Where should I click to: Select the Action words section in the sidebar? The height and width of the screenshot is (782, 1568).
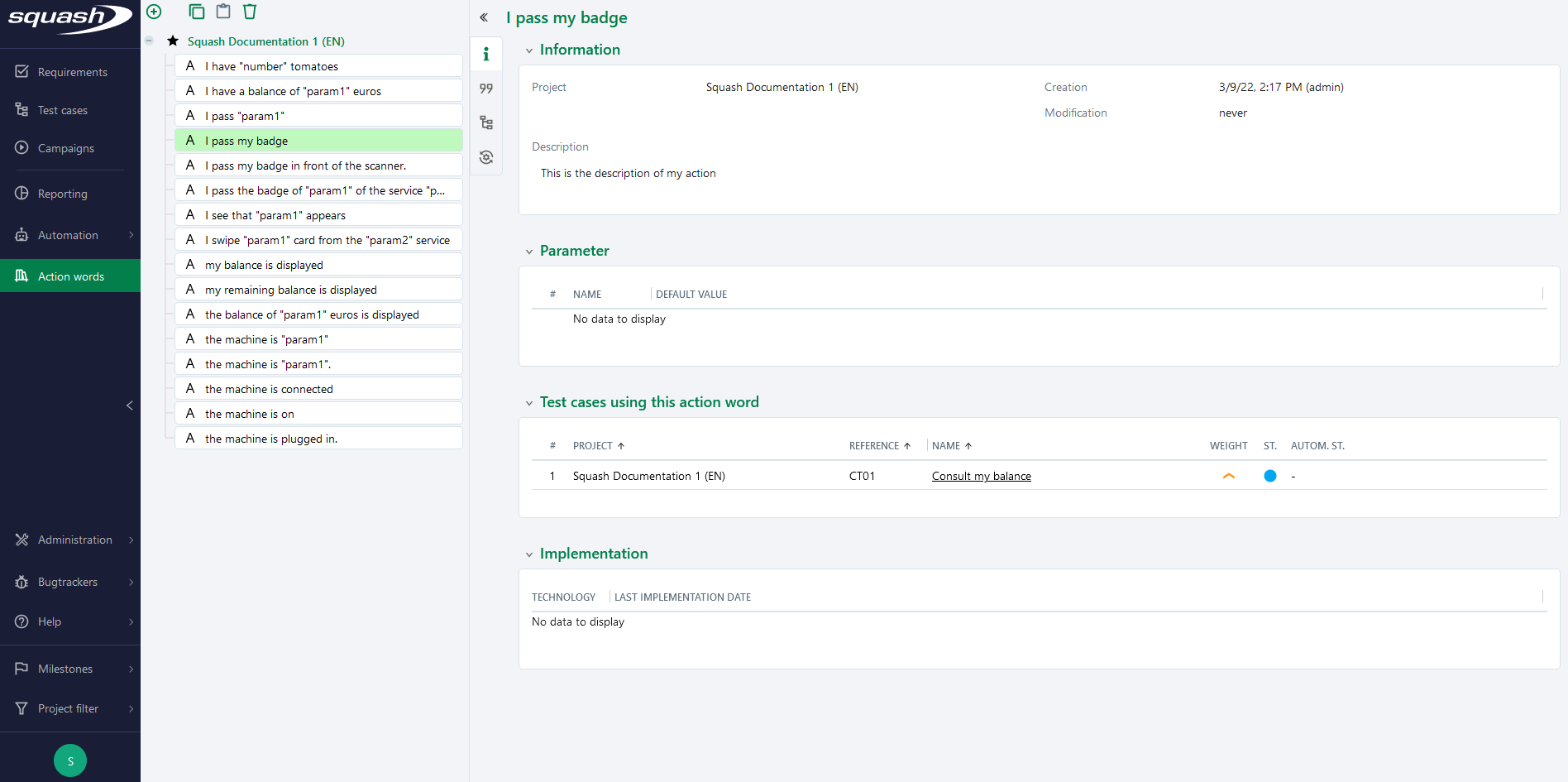point(70,276)
